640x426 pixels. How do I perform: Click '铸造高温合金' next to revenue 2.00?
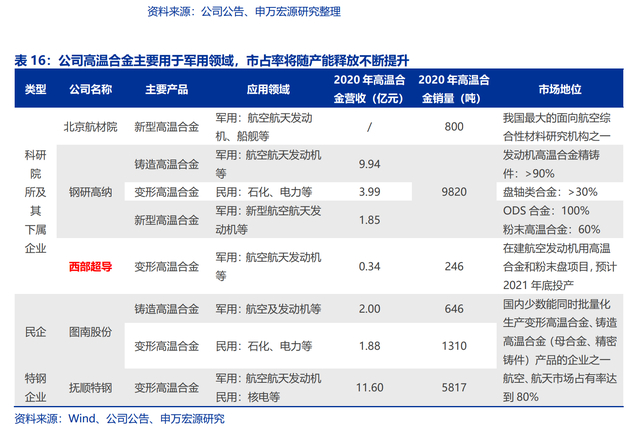click(x=167, y=308)
